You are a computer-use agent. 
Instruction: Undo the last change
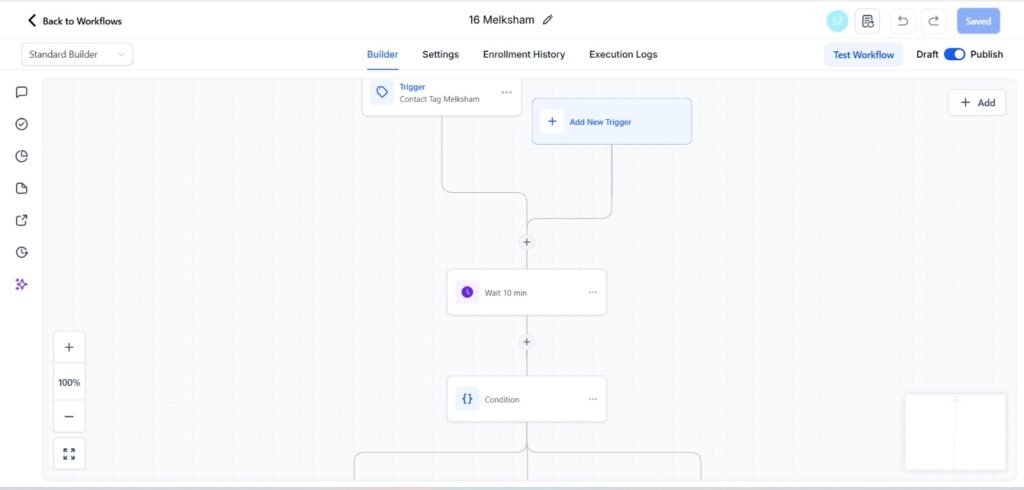(903, 21)
